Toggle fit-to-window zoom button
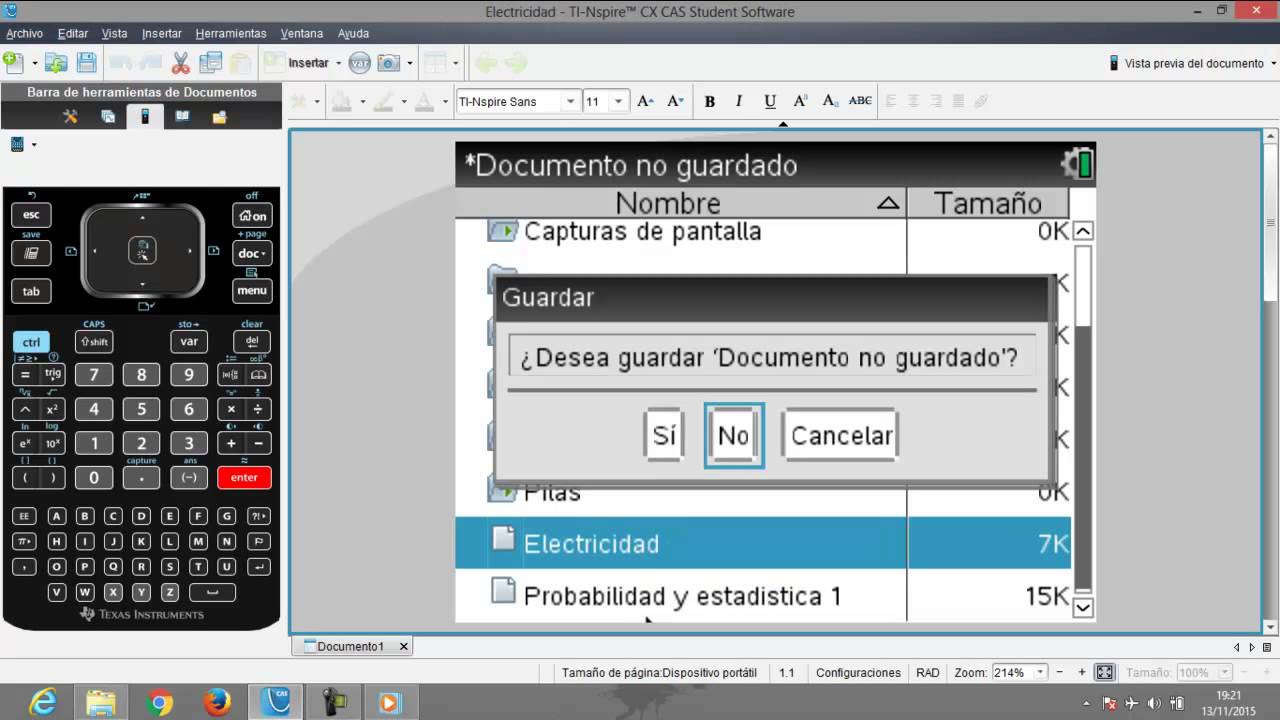Image resolution: width=1280 pixels, height=720 pixels. (1104, 673)
